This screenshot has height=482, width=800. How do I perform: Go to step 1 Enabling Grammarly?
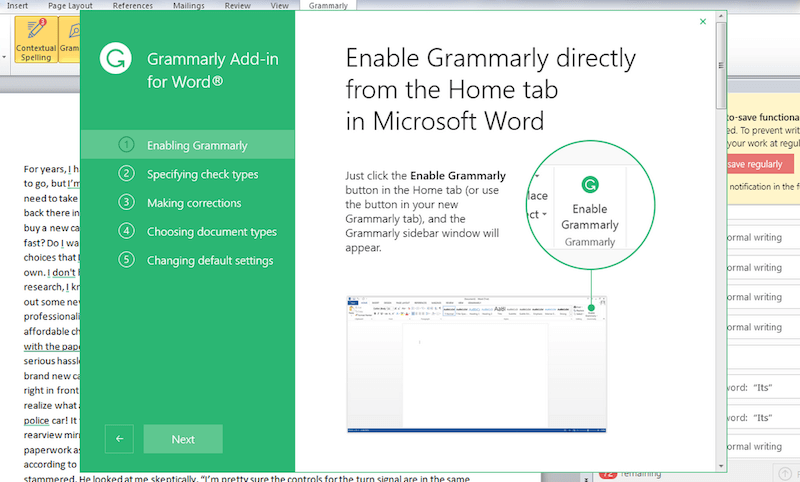(x=187, y=145)
